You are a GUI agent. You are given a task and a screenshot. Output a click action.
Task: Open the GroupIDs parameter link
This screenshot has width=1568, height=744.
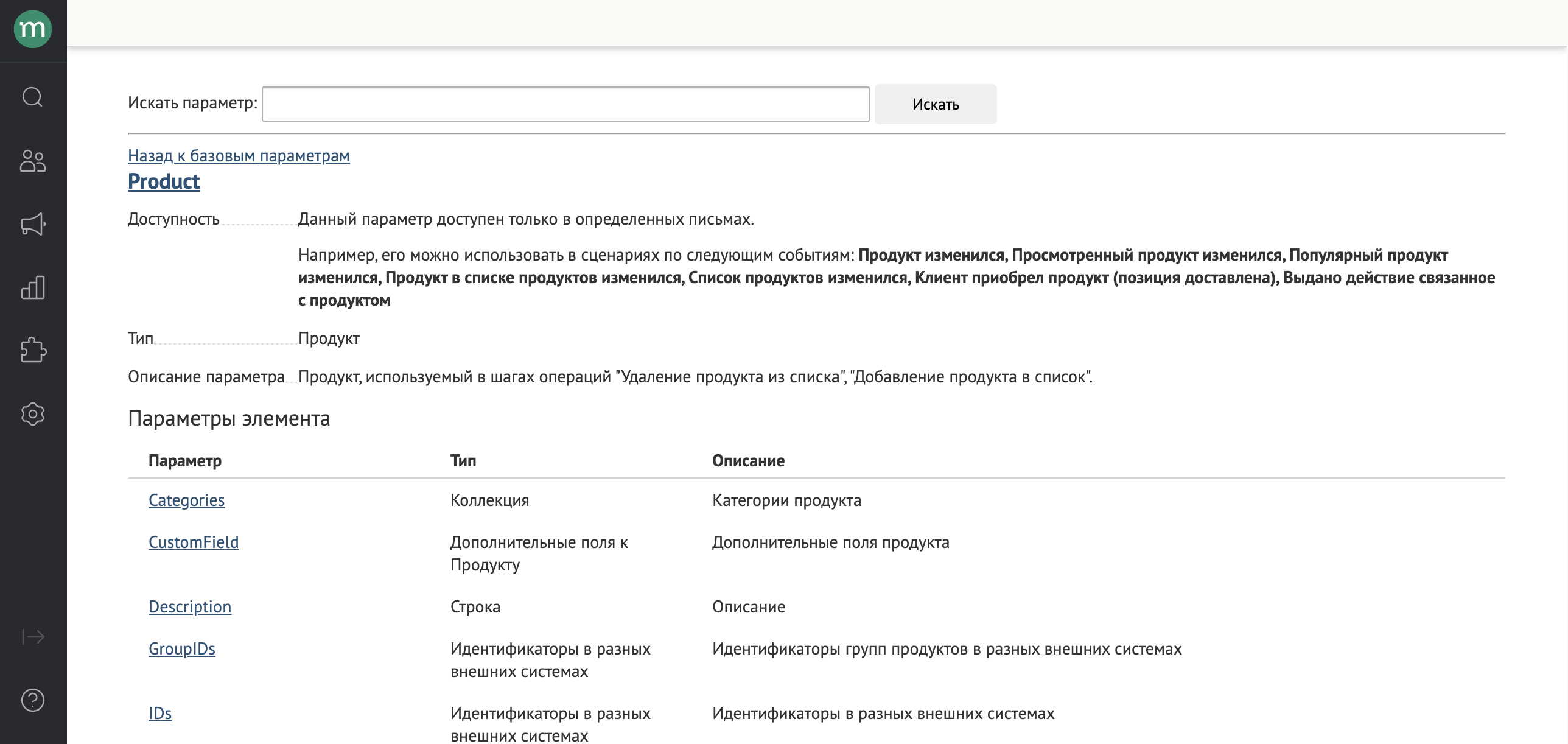coord(182,649)
